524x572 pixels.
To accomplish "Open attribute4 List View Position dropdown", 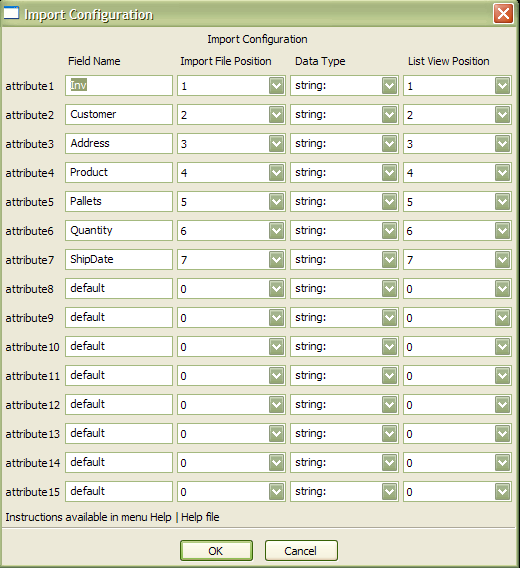I will click(x=502, y=173).
